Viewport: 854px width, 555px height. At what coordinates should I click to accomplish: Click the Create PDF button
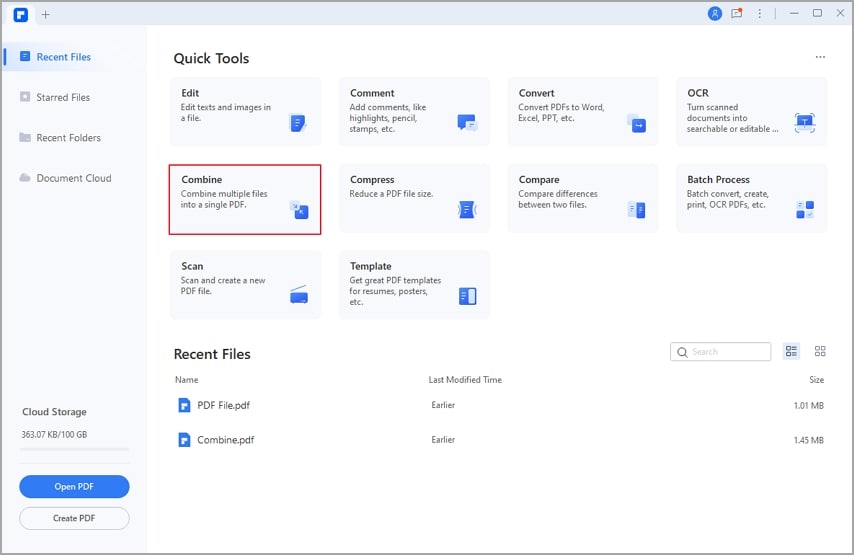click(x=74, y=518)
